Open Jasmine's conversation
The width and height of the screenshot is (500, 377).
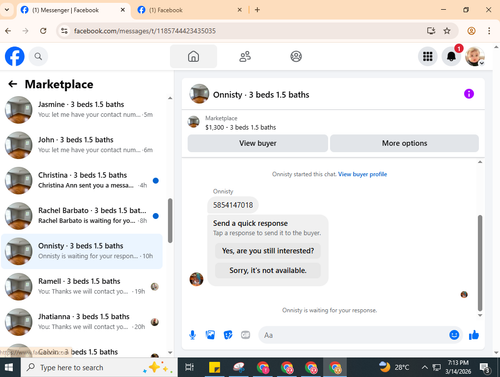(x=82, y=110)
